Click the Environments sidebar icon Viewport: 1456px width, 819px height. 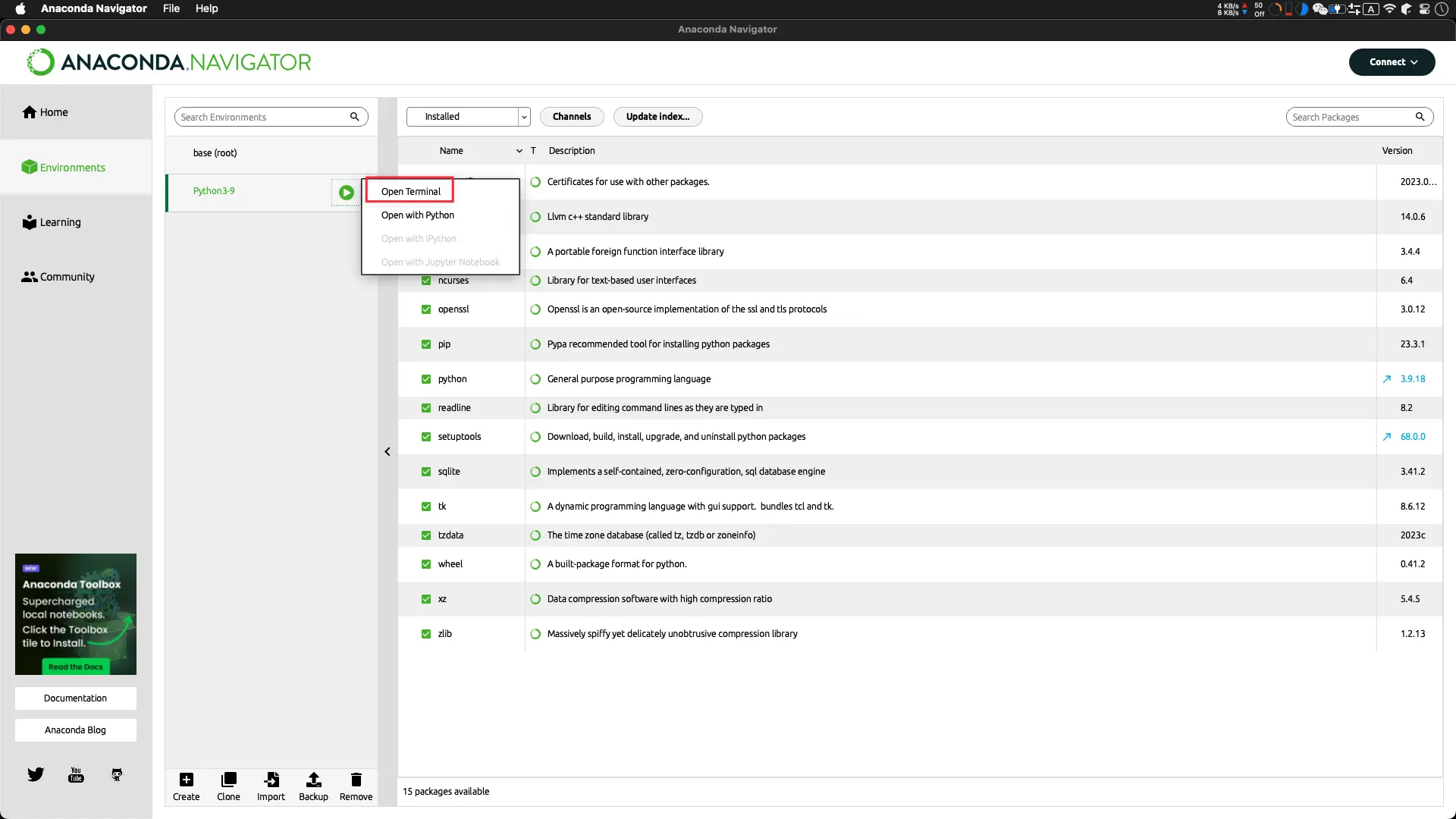(x=28, y=167)
